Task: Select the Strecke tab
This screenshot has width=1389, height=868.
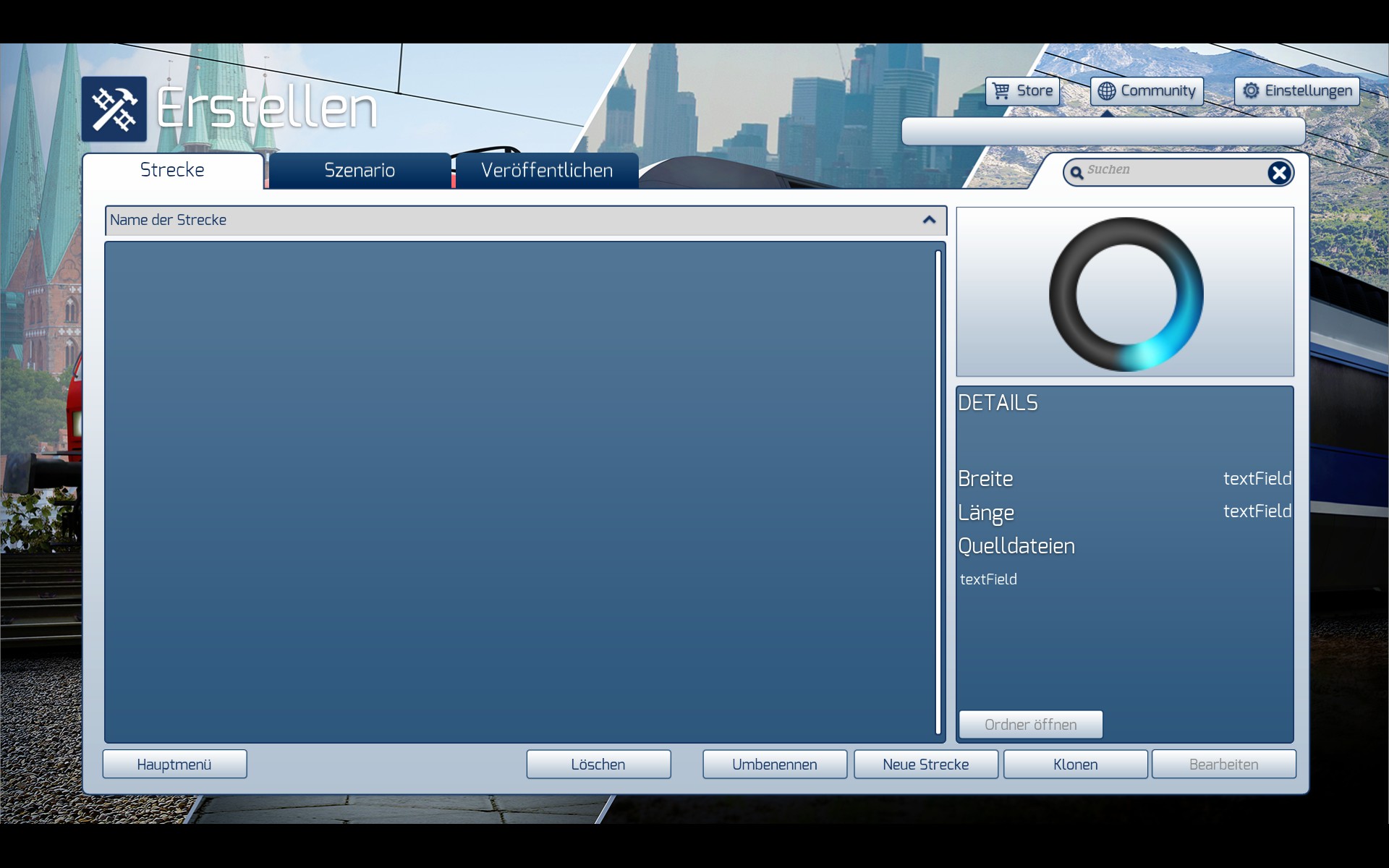Action: coord(172,171)
